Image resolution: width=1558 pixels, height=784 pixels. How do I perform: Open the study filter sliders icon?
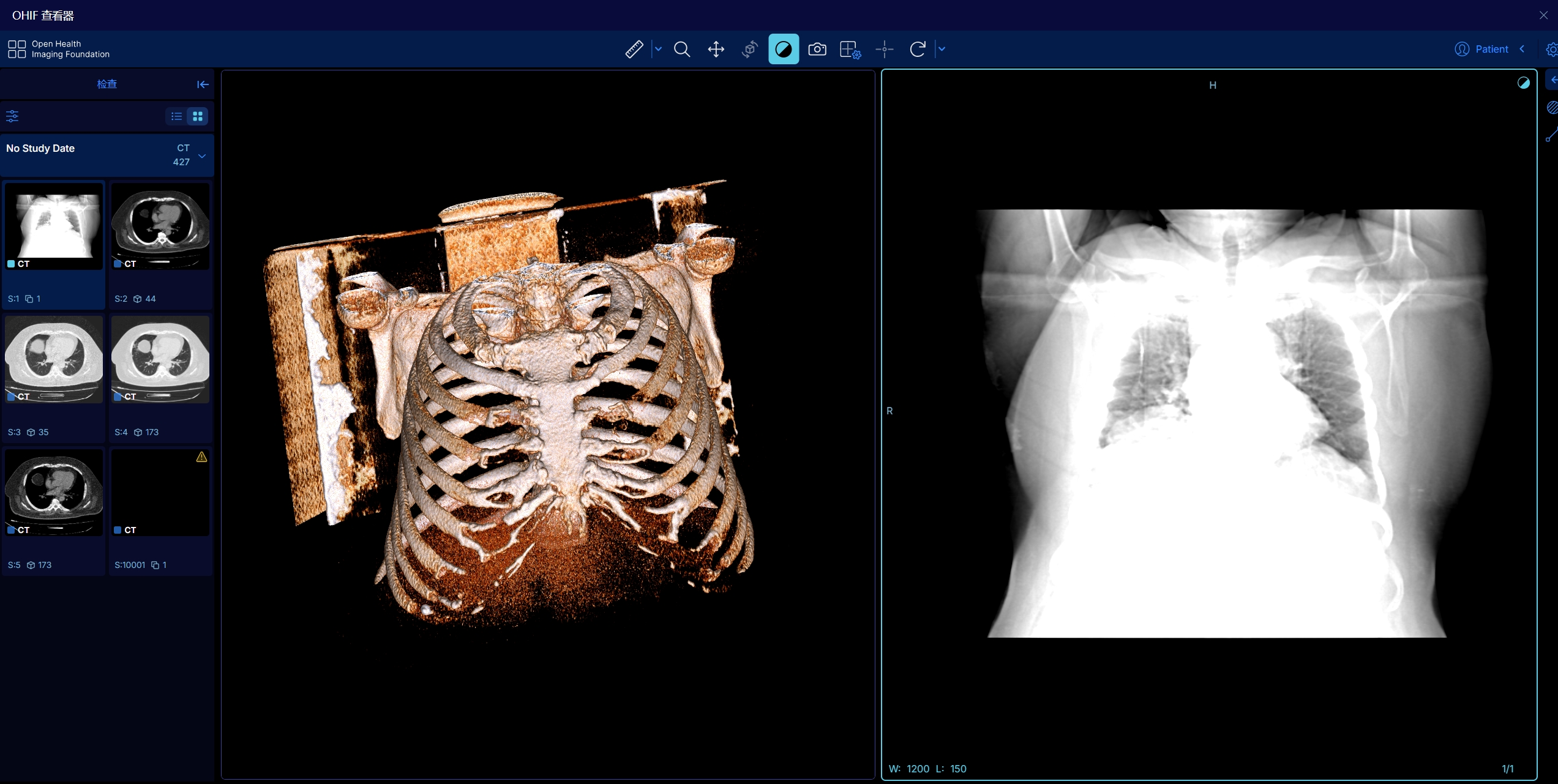click(12, 116)
